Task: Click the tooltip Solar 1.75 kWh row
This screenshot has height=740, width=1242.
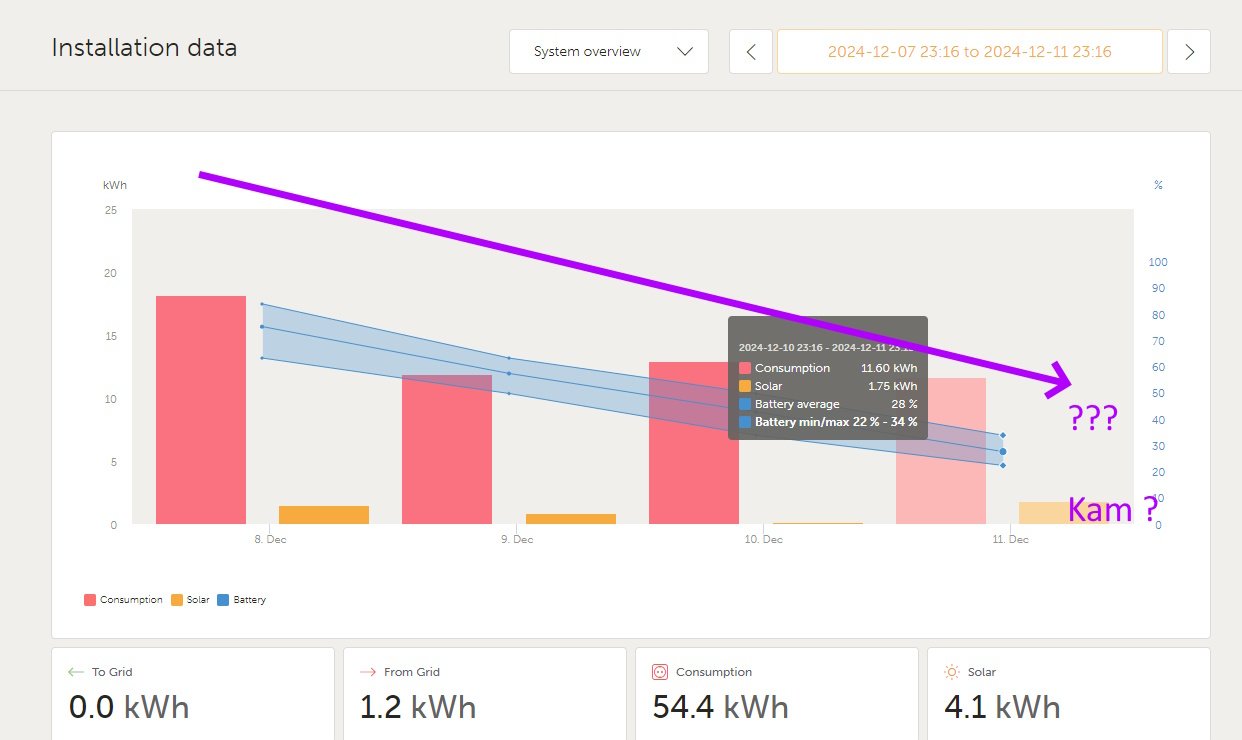Action: click(828, 386)
